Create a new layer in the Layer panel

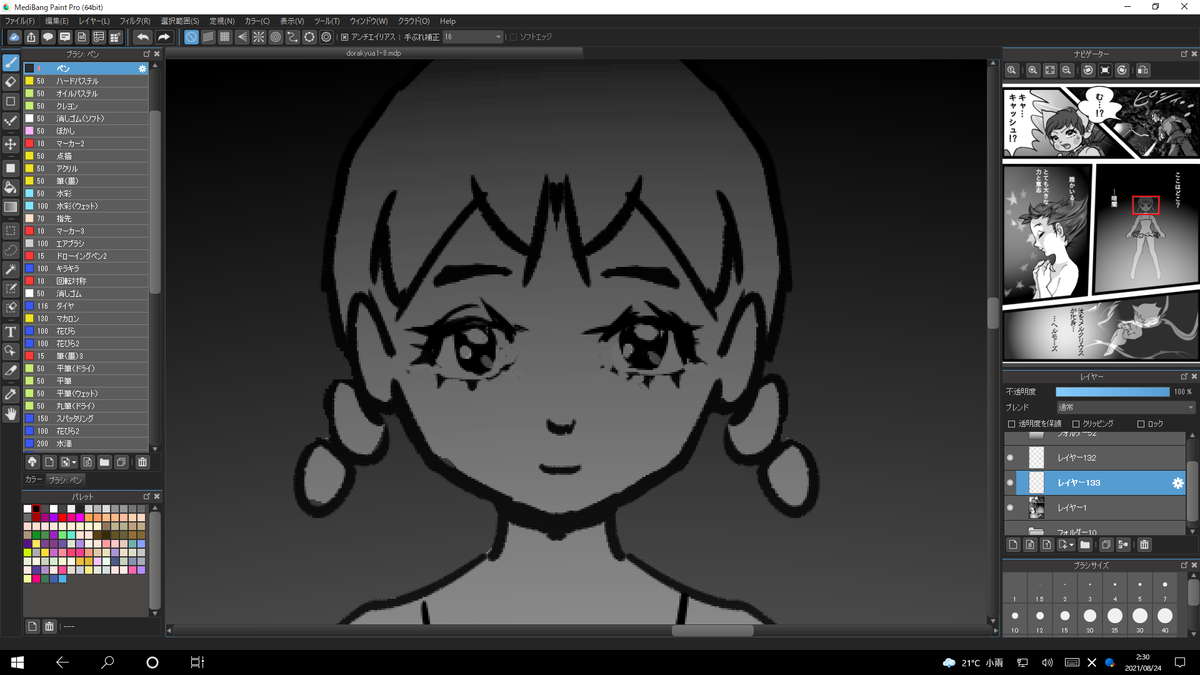(x=1013, y=545)
